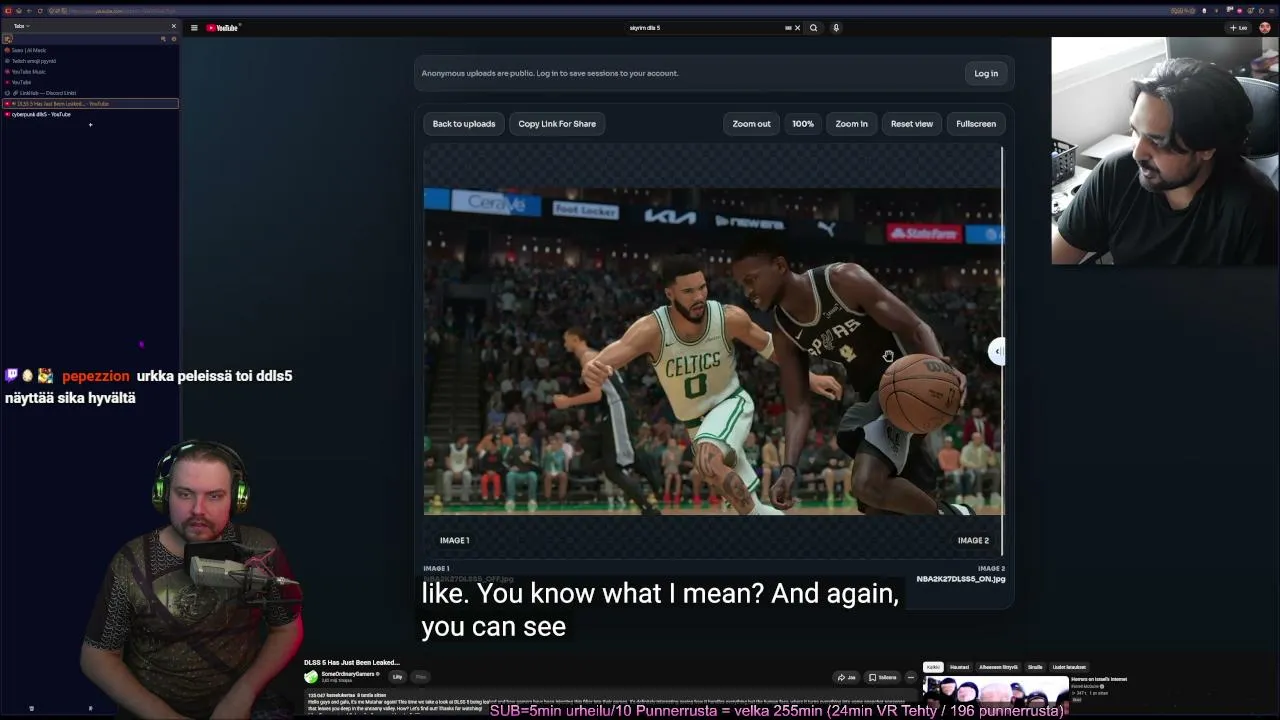
Task: Switch to the cyberpunk dlls5 YouTube tab
Action: 90,114
